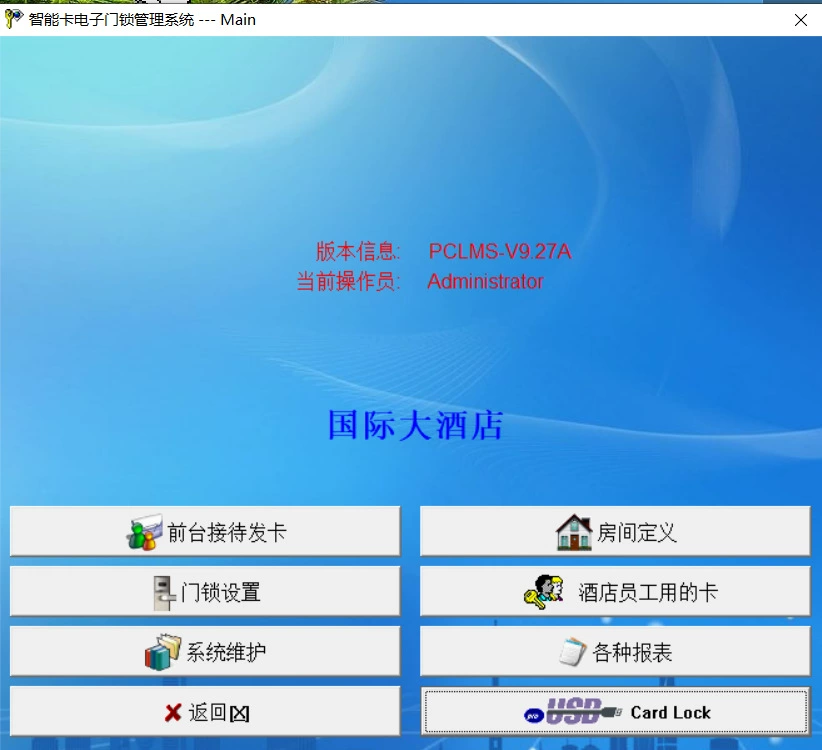The image size is (822, 750).
Task: Click the front desk people-and-card icon
Action: pos(144,532)
